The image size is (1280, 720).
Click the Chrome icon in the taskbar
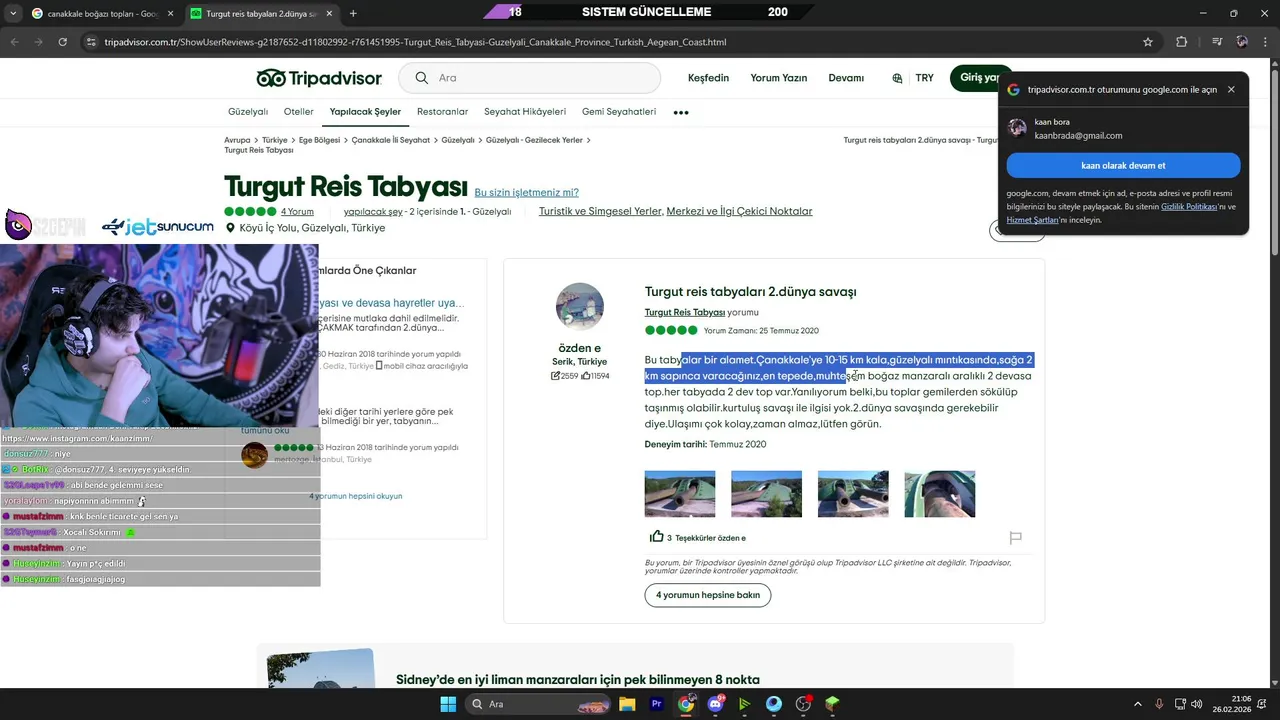[x=686, y=704]
